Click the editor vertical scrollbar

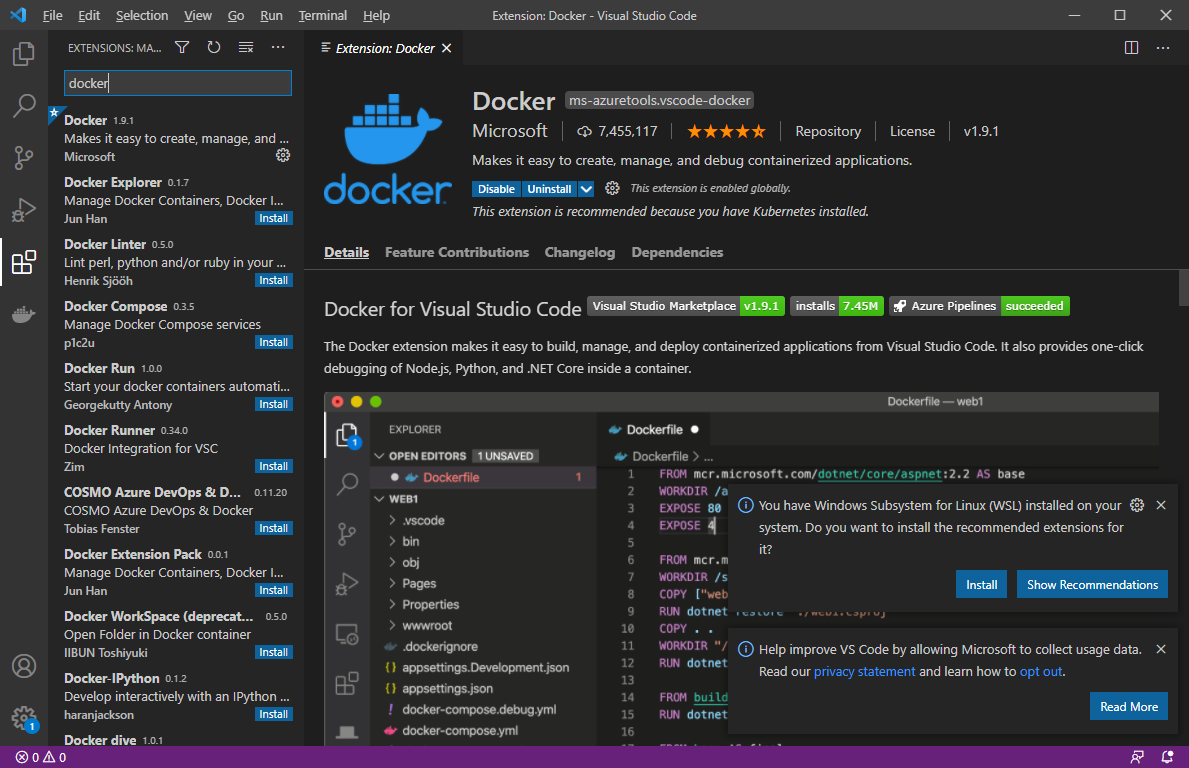click(1184, 288)
